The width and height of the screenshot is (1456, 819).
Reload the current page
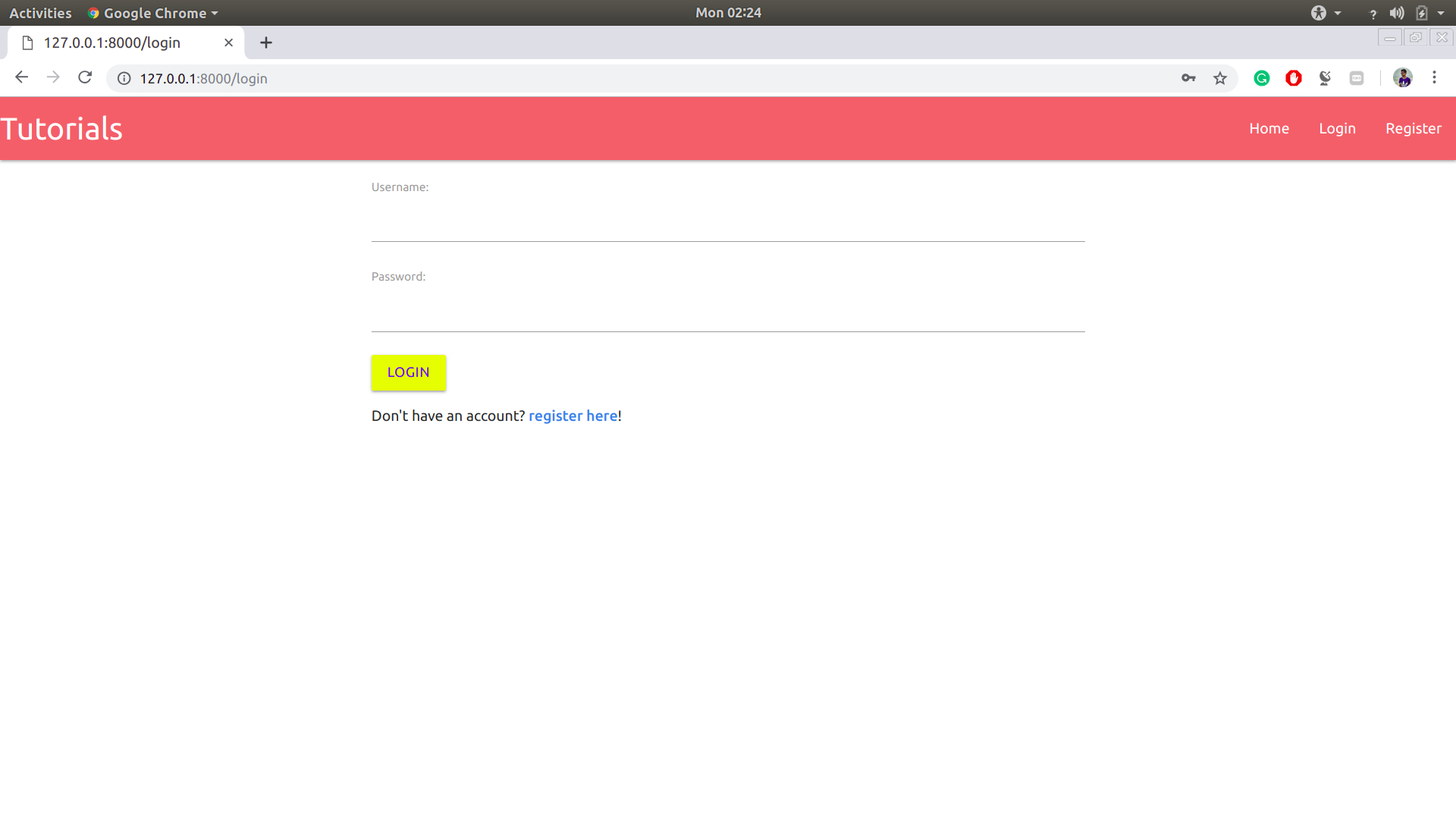[x=85, y=77]
